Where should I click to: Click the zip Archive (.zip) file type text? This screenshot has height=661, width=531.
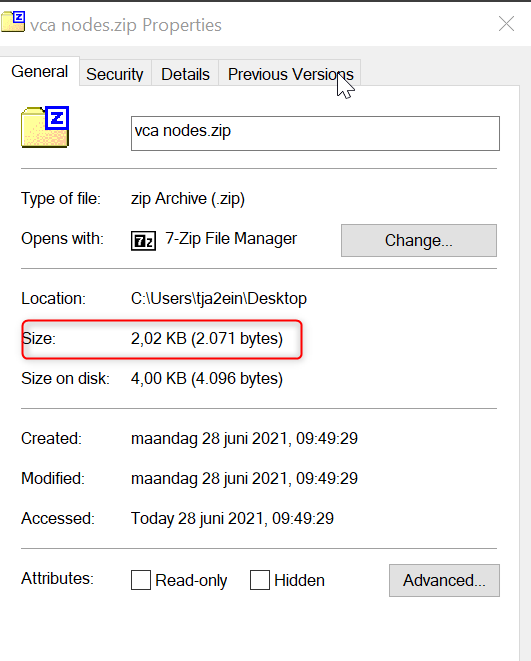coord(188,199)
